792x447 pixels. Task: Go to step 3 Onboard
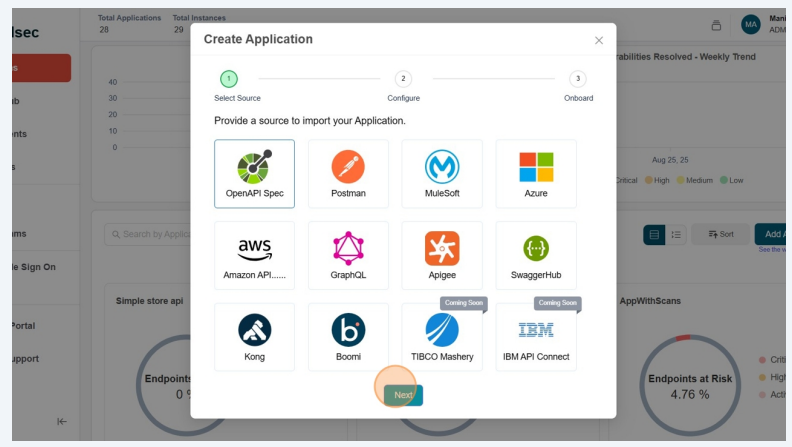pyautogui.click(x=578, y=79)
